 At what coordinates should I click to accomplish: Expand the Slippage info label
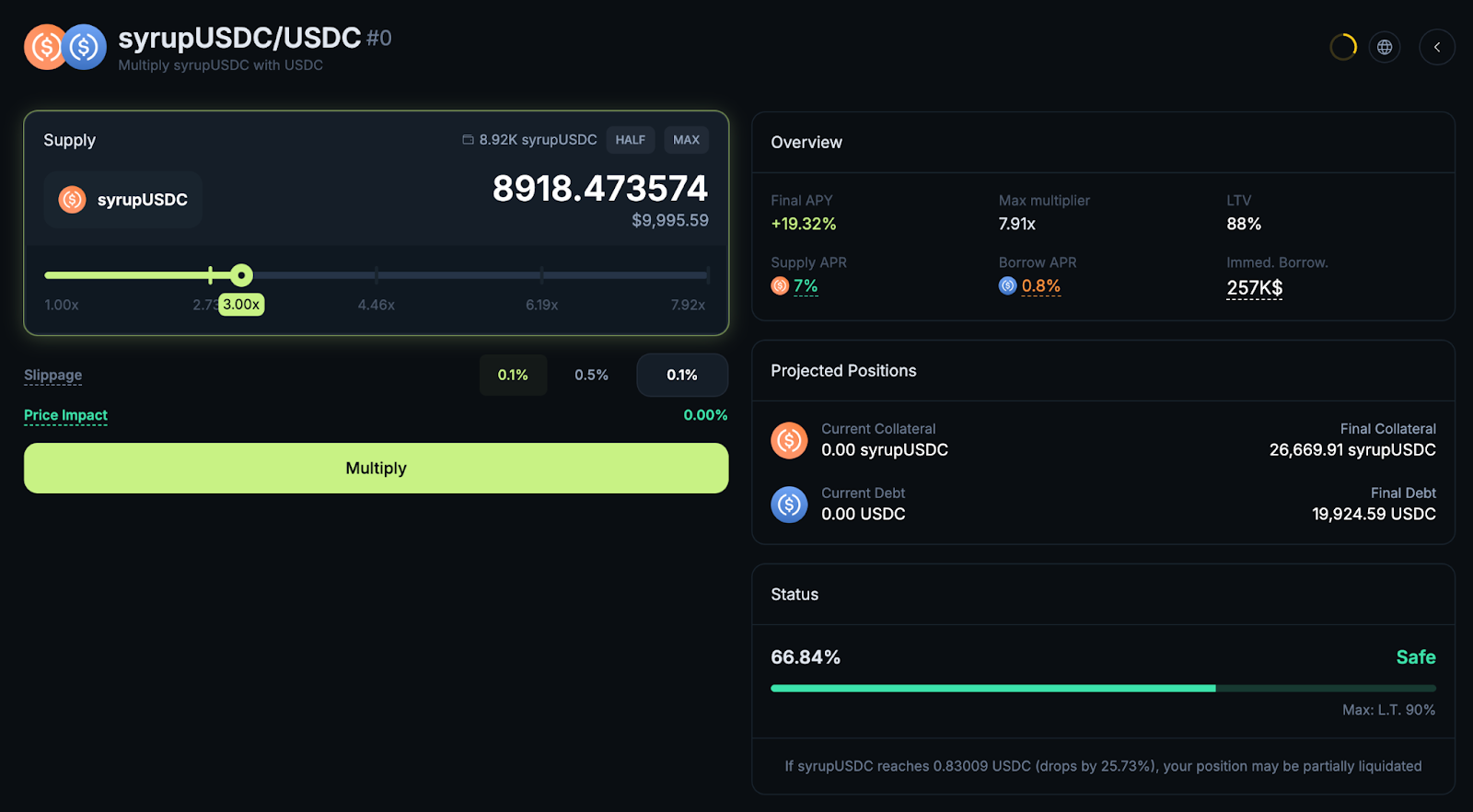tap(52, 375)
